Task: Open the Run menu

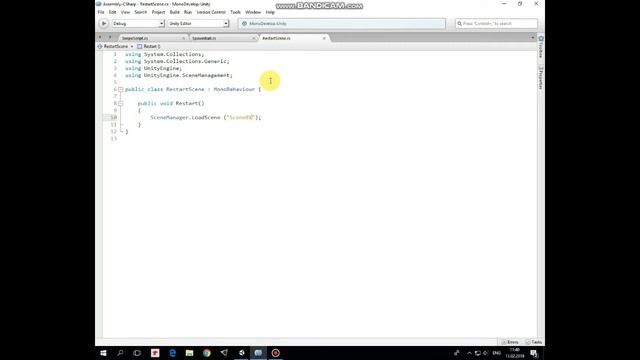Action: pos(188,12)
